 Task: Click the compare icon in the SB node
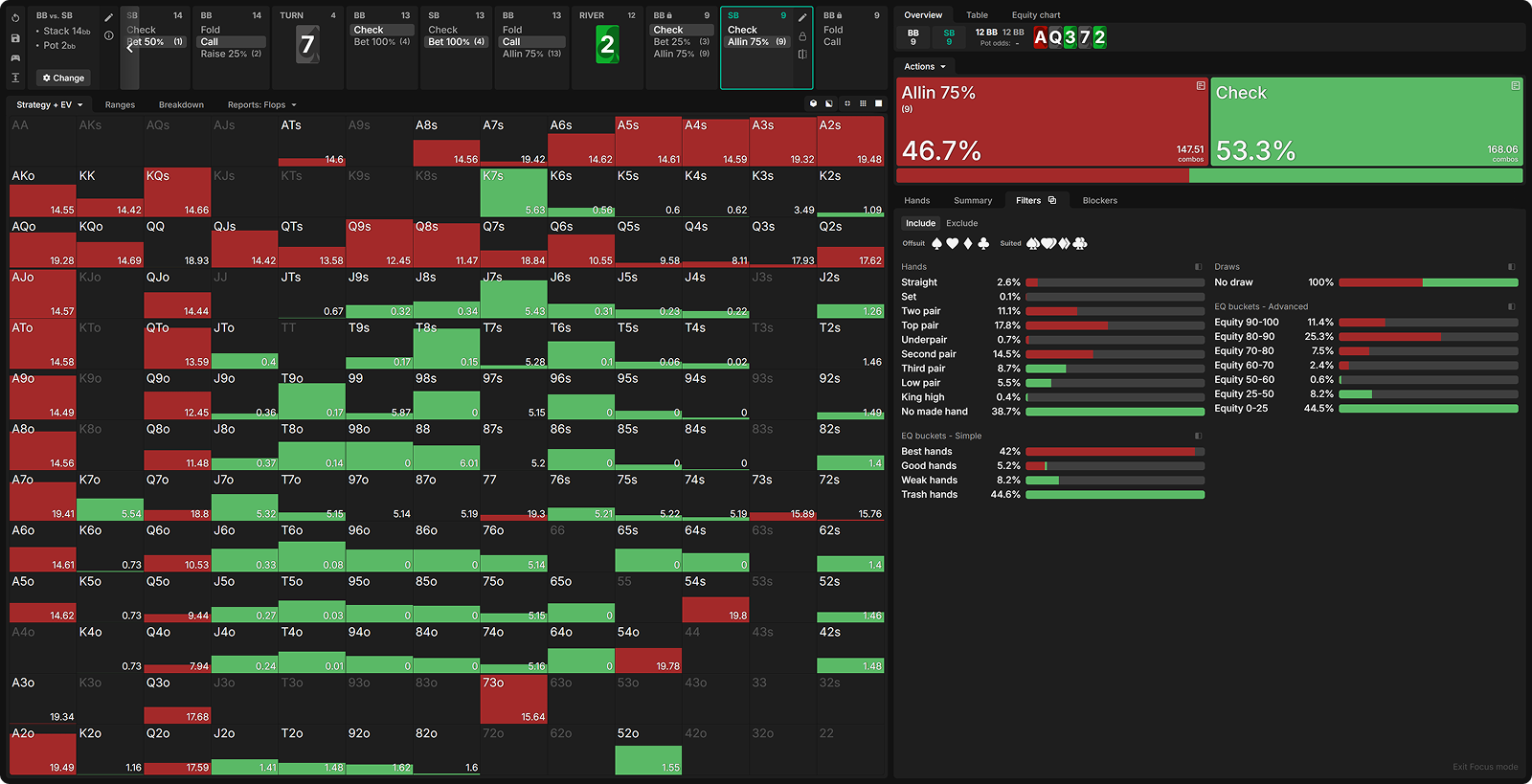click(x=802, y=54)
